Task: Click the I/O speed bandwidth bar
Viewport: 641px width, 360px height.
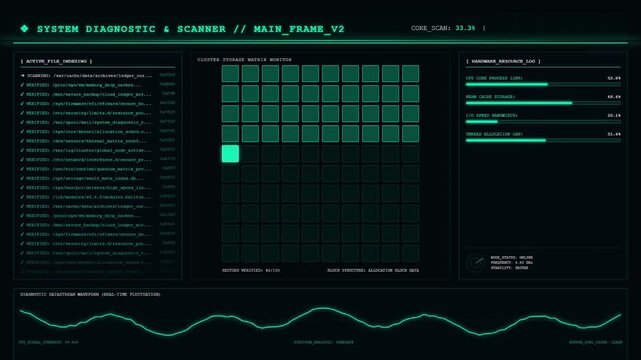Action: point(543,122)
